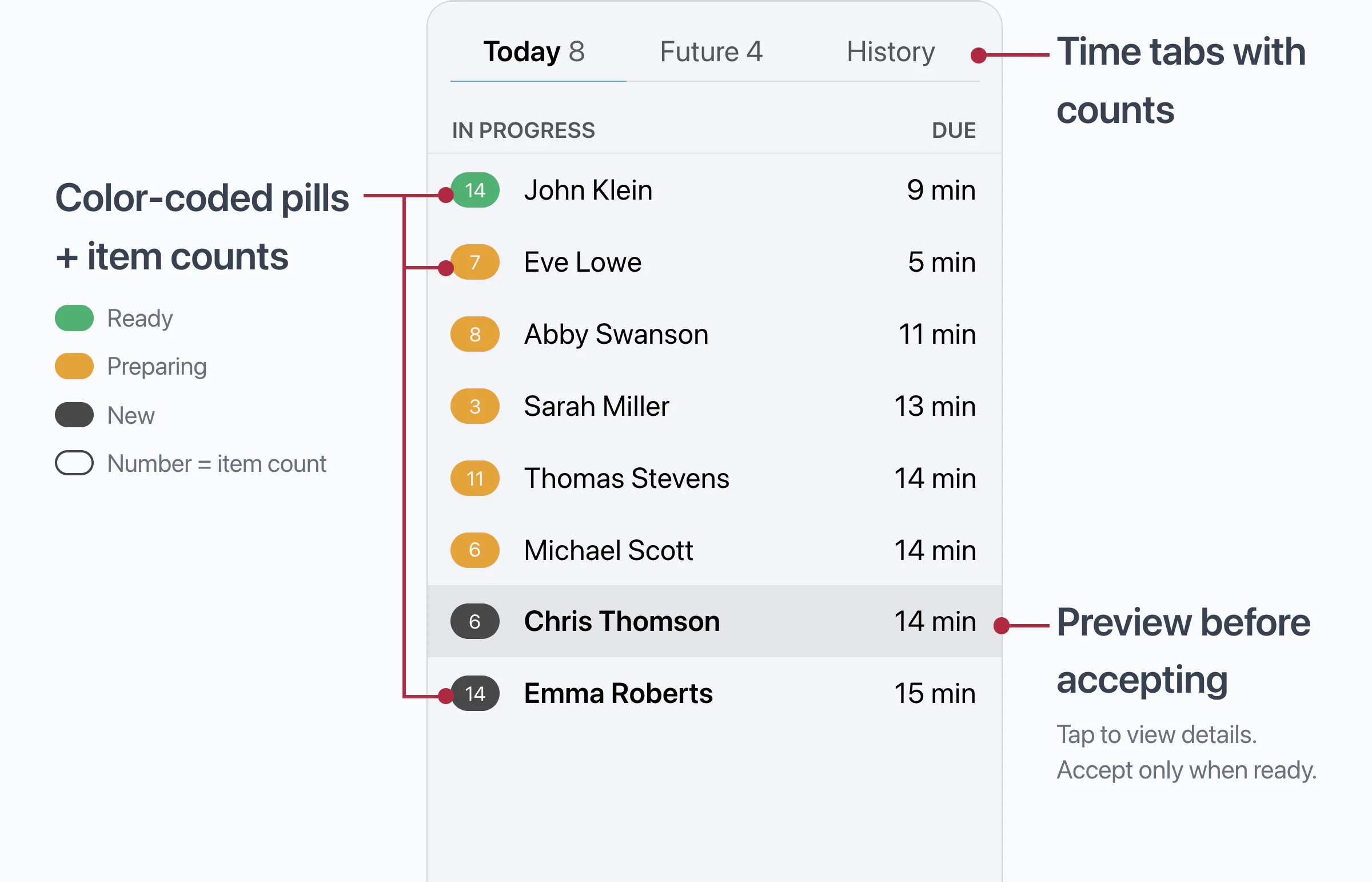This screenshot has width=1372, height=882.
Task: Click John Klein's green 14 pill
Action: (x=474, y=190)
